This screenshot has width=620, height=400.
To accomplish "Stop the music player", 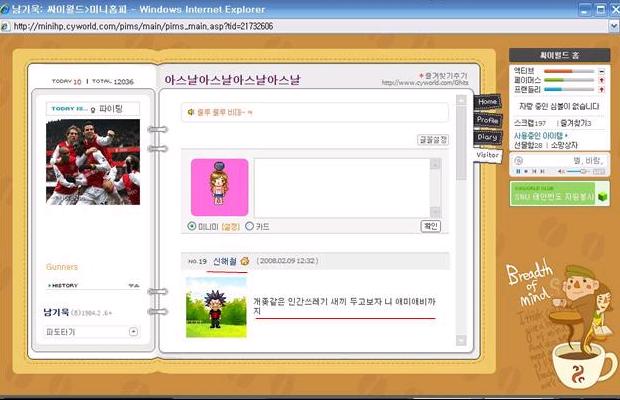I will (526, 171).
